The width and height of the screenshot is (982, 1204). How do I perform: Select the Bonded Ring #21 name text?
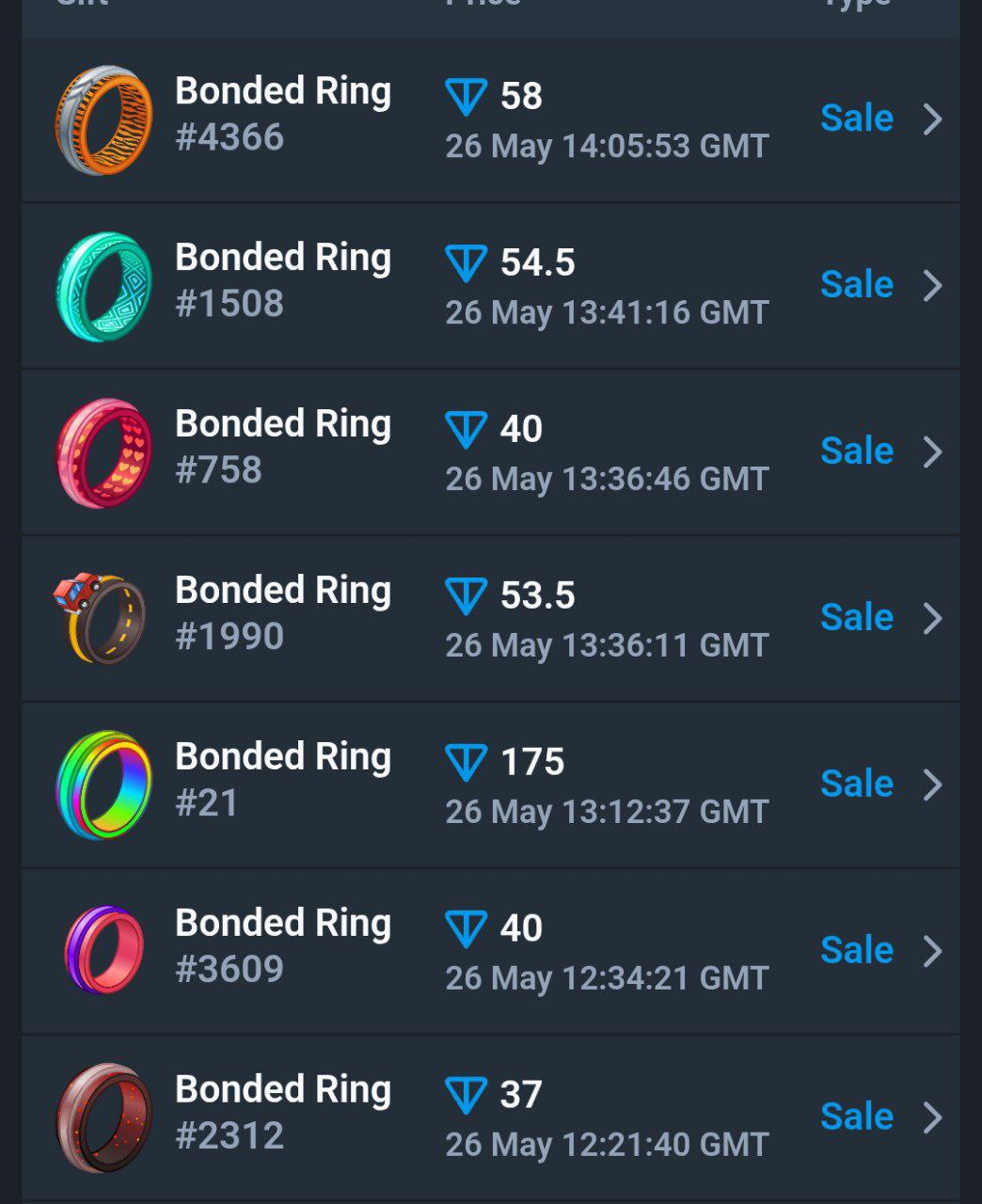point(283,757)
